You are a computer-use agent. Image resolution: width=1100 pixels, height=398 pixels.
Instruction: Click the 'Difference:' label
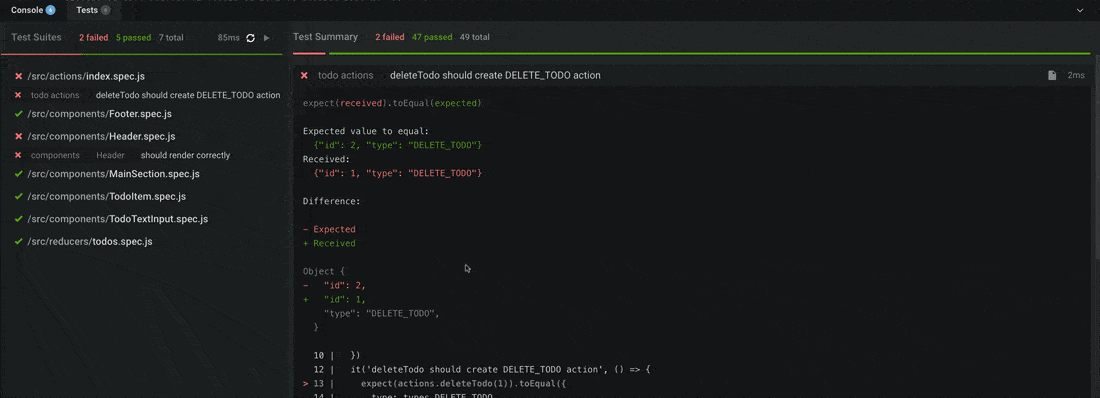point(331,201)
